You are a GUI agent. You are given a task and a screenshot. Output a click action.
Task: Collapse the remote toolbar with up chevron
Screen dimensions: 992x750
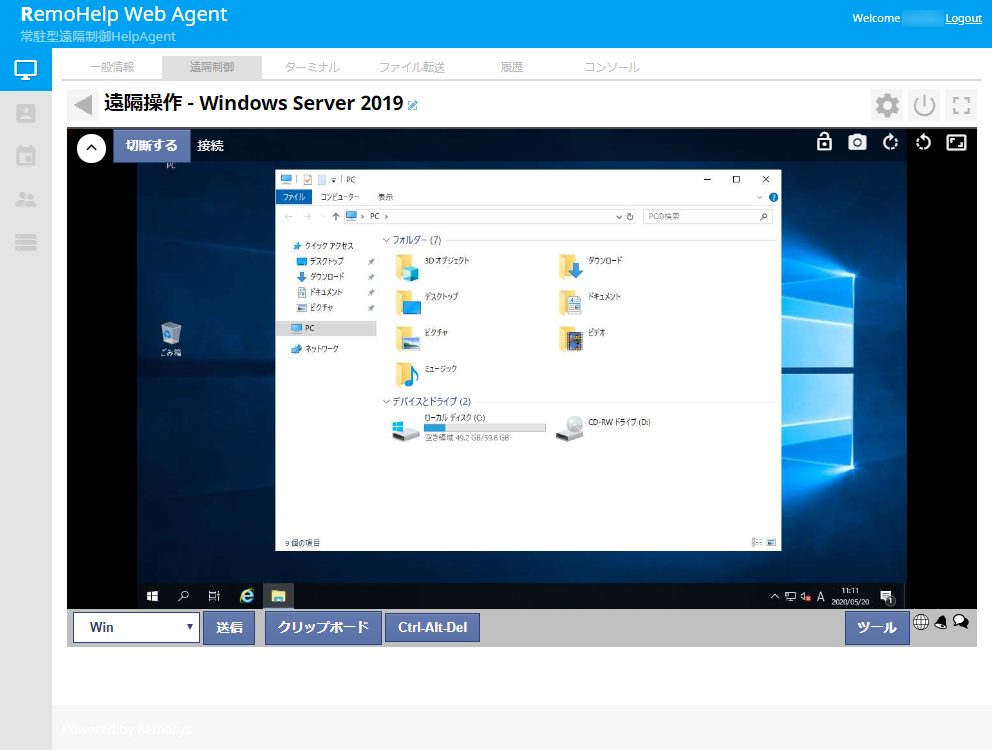(91, 148)
